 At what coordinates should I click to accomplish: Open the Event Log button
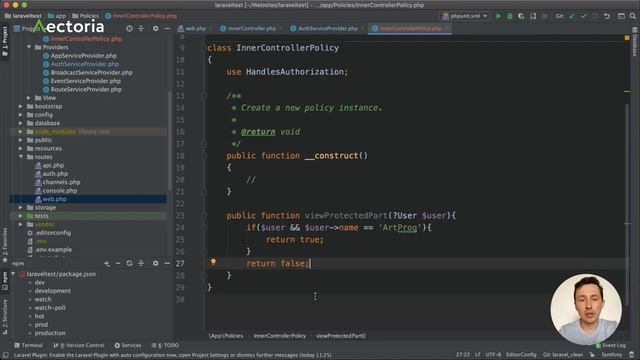(x=610, y=345)
